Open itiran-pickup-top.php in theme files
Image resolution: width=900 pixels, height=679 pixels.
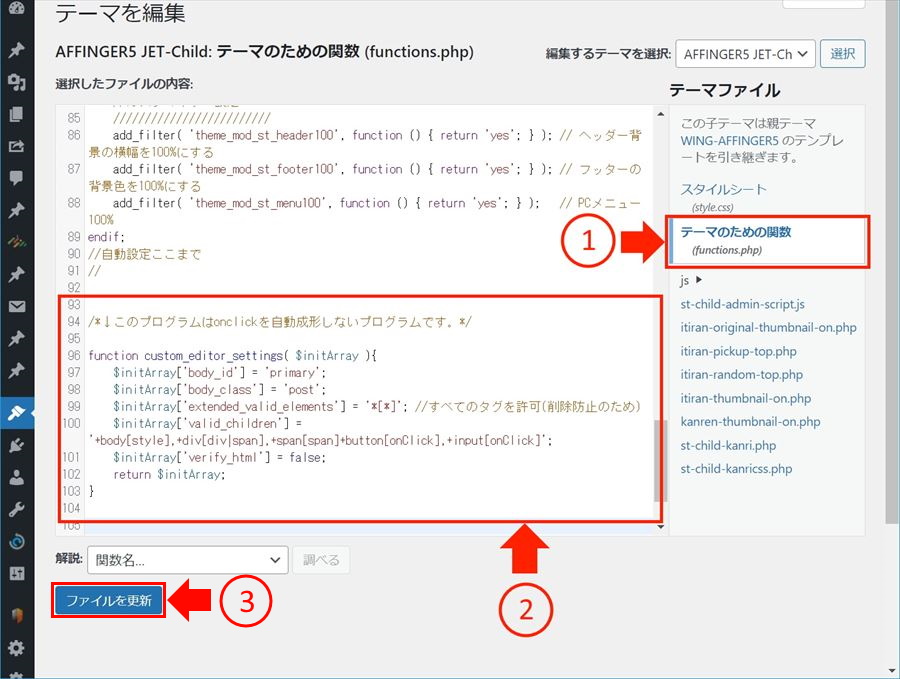[x=738, y=351]
